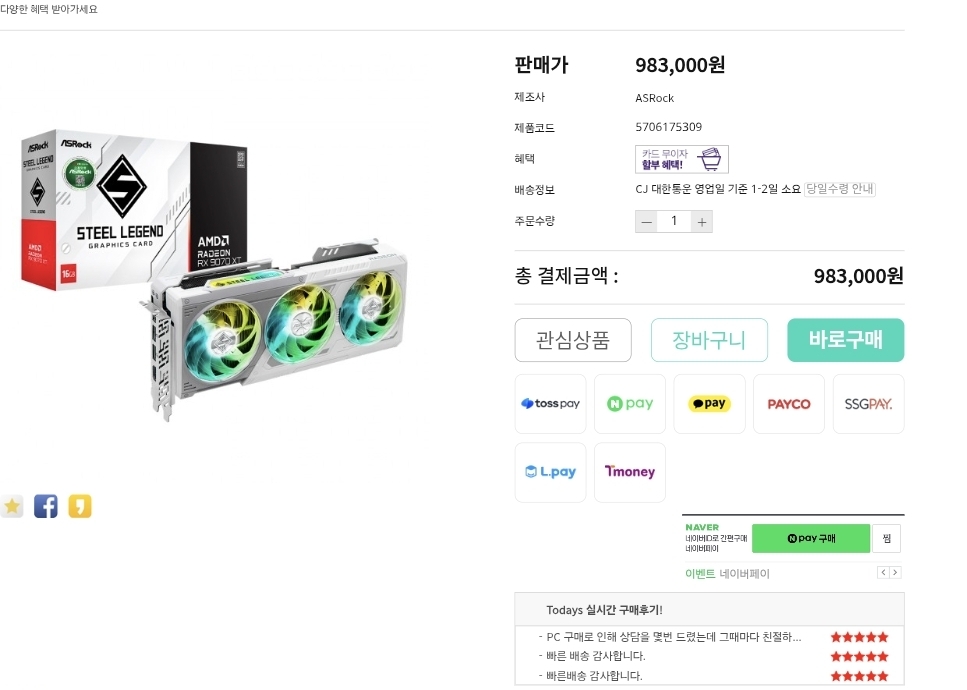The height and width of the screenshot is (690, 967).
Task: Show next Naver Pay event
Action: coord(895,573)
